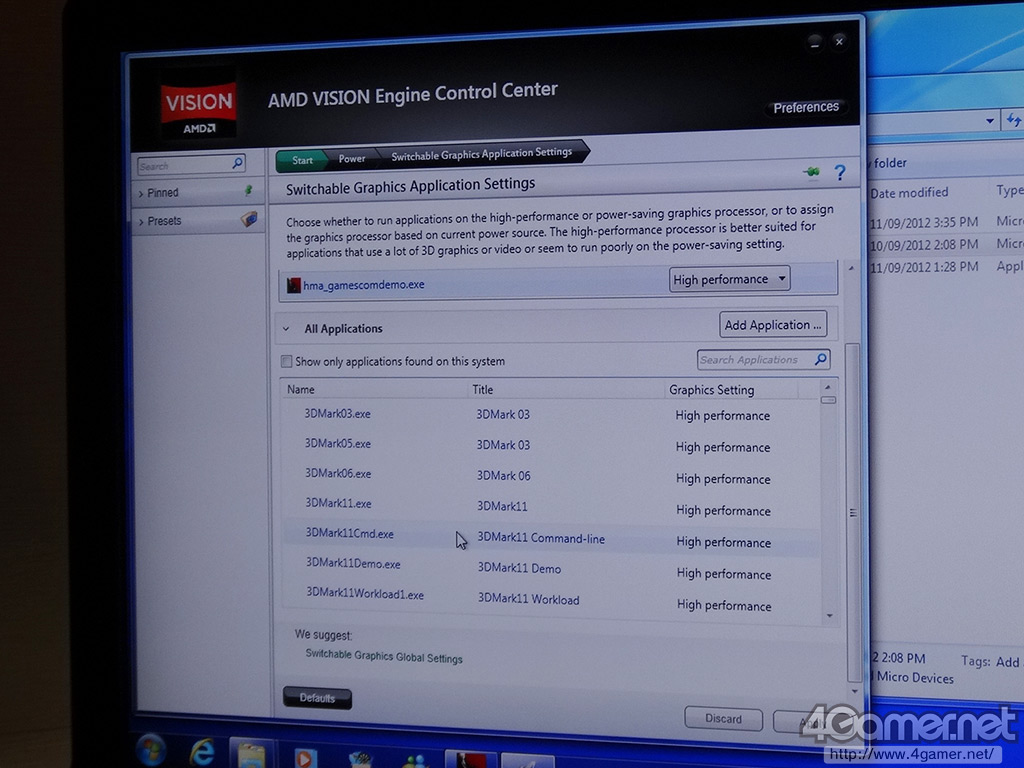The image size is (1024, 768).
Task: Click the application list scroll up arrow
Action: [827, 387]
